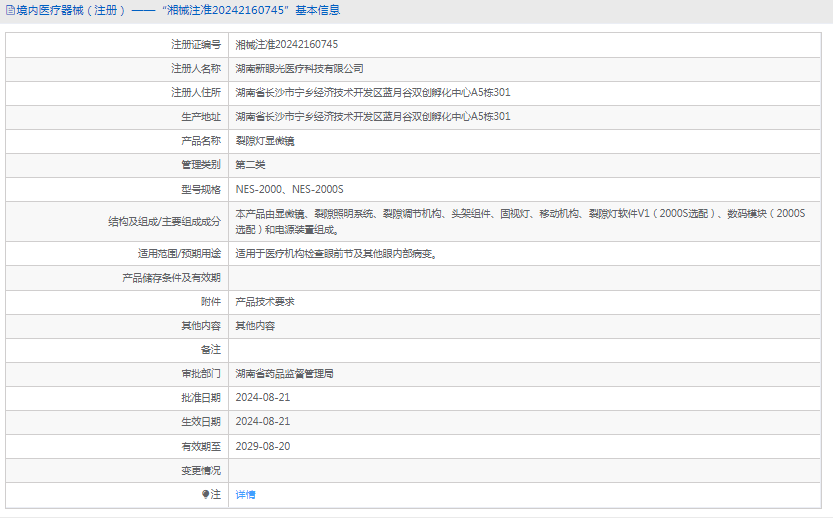Select registration number value 湘械注准20242160745
Viewport: 833px width, 518px height.
point(287,45)
